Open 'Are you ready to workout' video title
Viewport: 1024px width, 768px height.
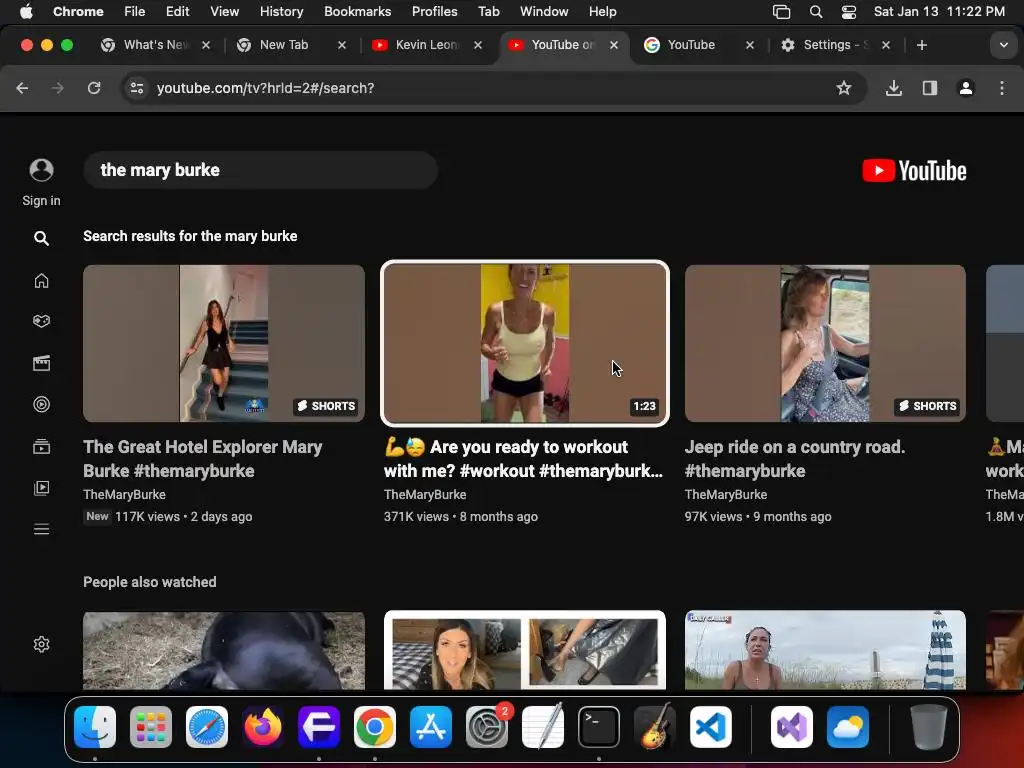pos(523,459)
